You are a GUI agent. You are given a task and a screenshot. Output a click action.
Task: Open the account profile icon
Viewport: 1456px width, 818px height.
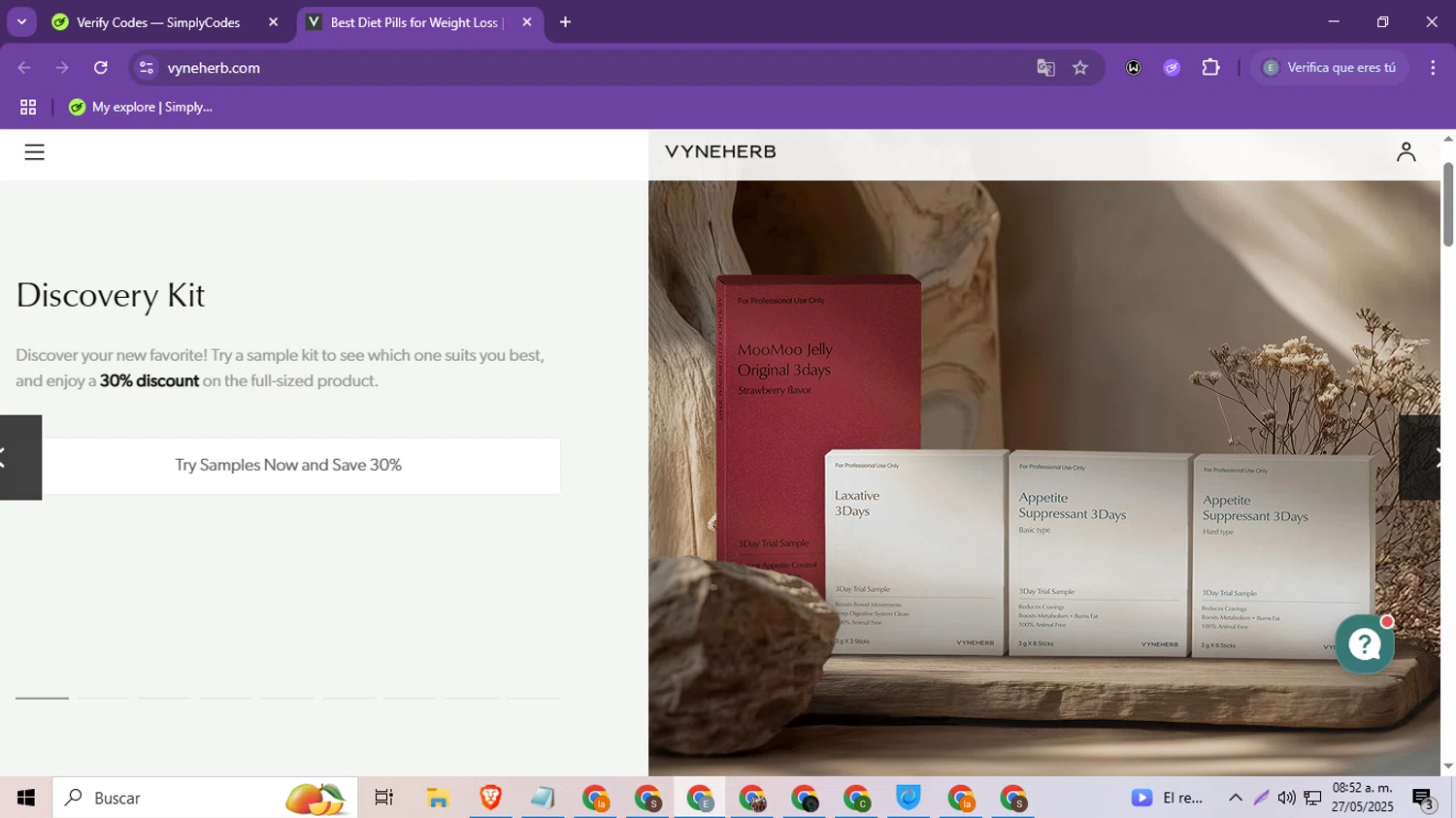click(1406, 152)
